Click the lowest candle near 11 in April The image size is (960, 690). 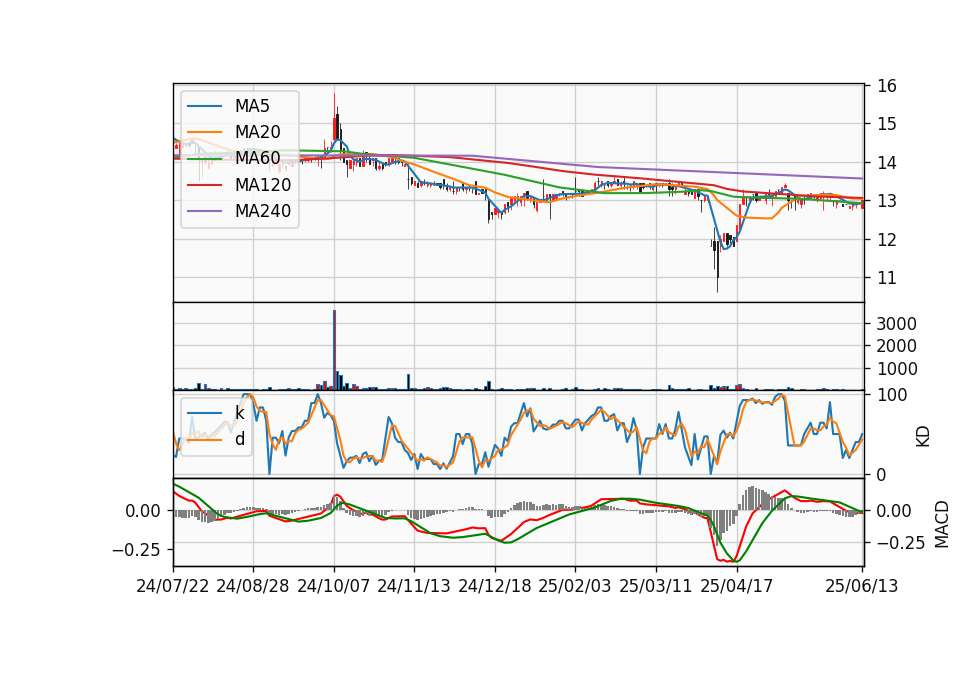pyautogui.click(x=718, y=266)
